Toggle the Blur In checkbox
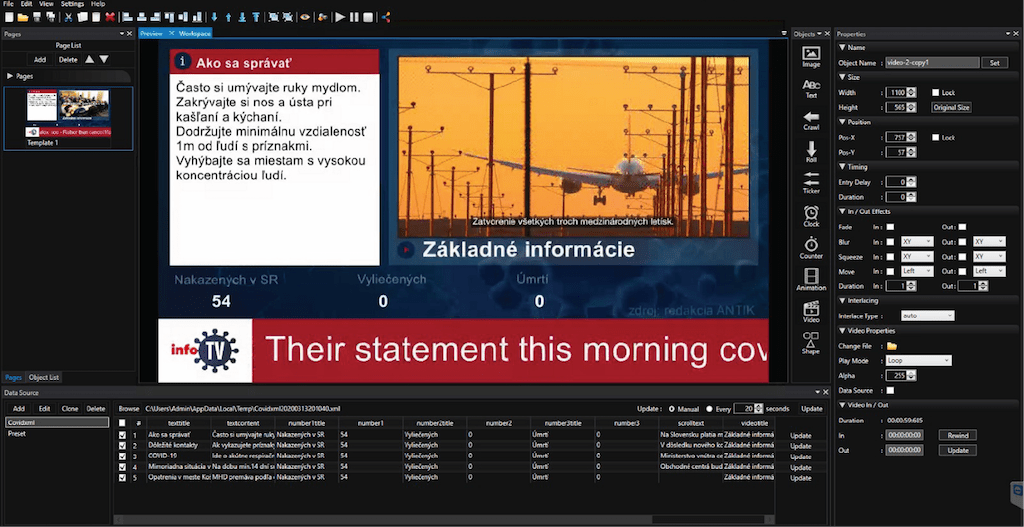Screen dimensions: 1024x527 890,242
